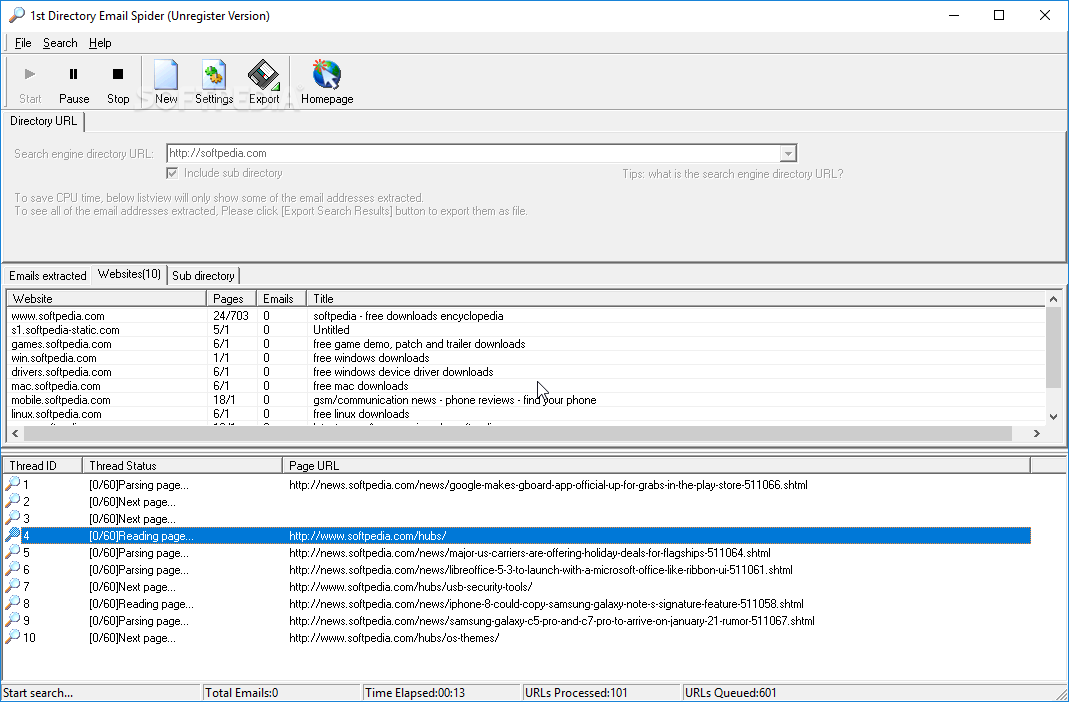Click the 24/703 pages cell
The height and width of the screenshot is (702, 1069).
[230, 316]
